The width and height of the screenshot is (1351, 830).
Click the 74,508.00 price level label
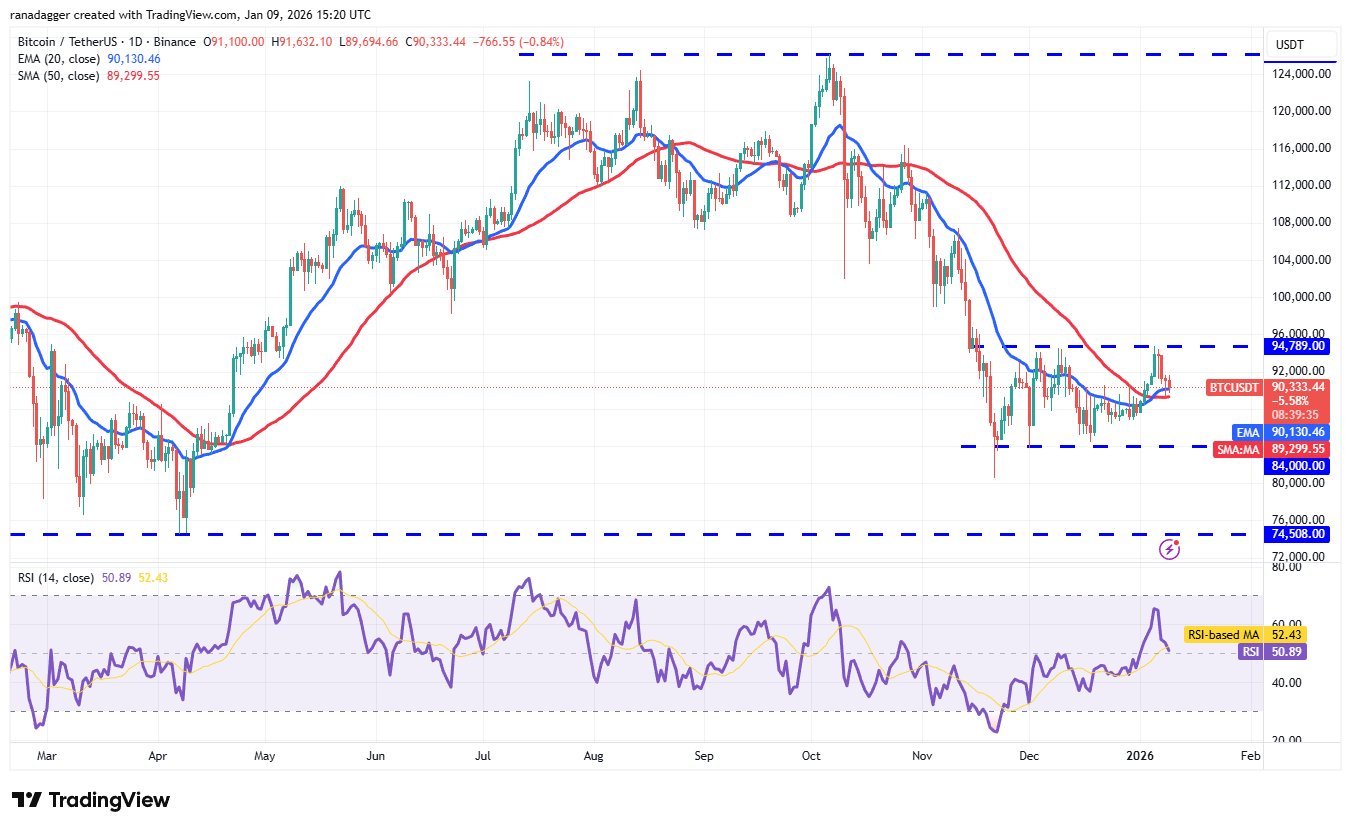(x=1299, y=534)
